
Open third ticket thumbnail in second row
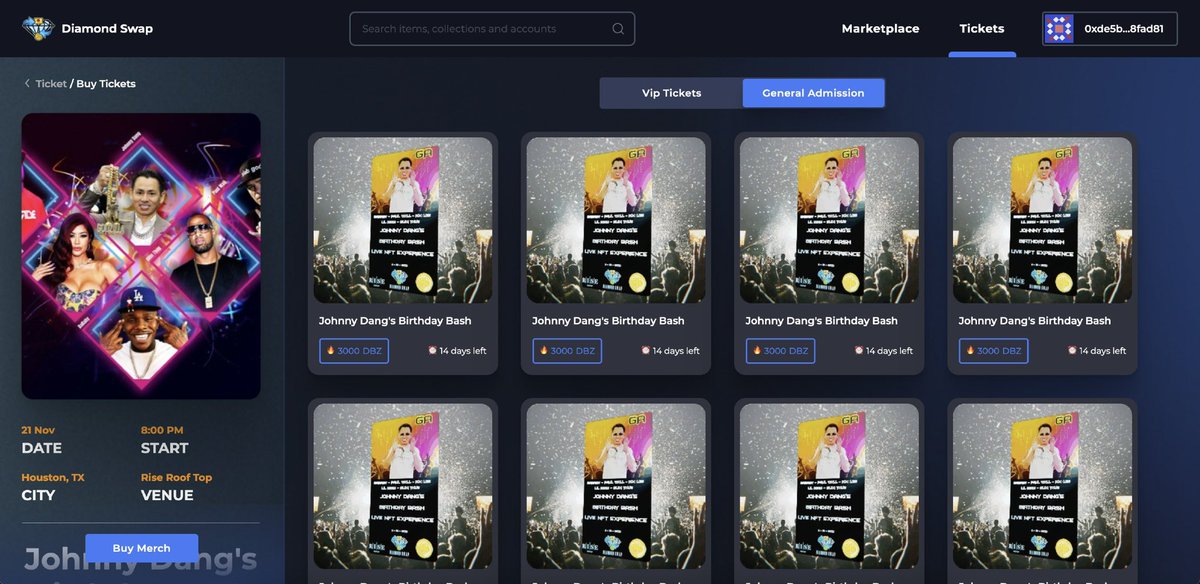tap(829, 487)
